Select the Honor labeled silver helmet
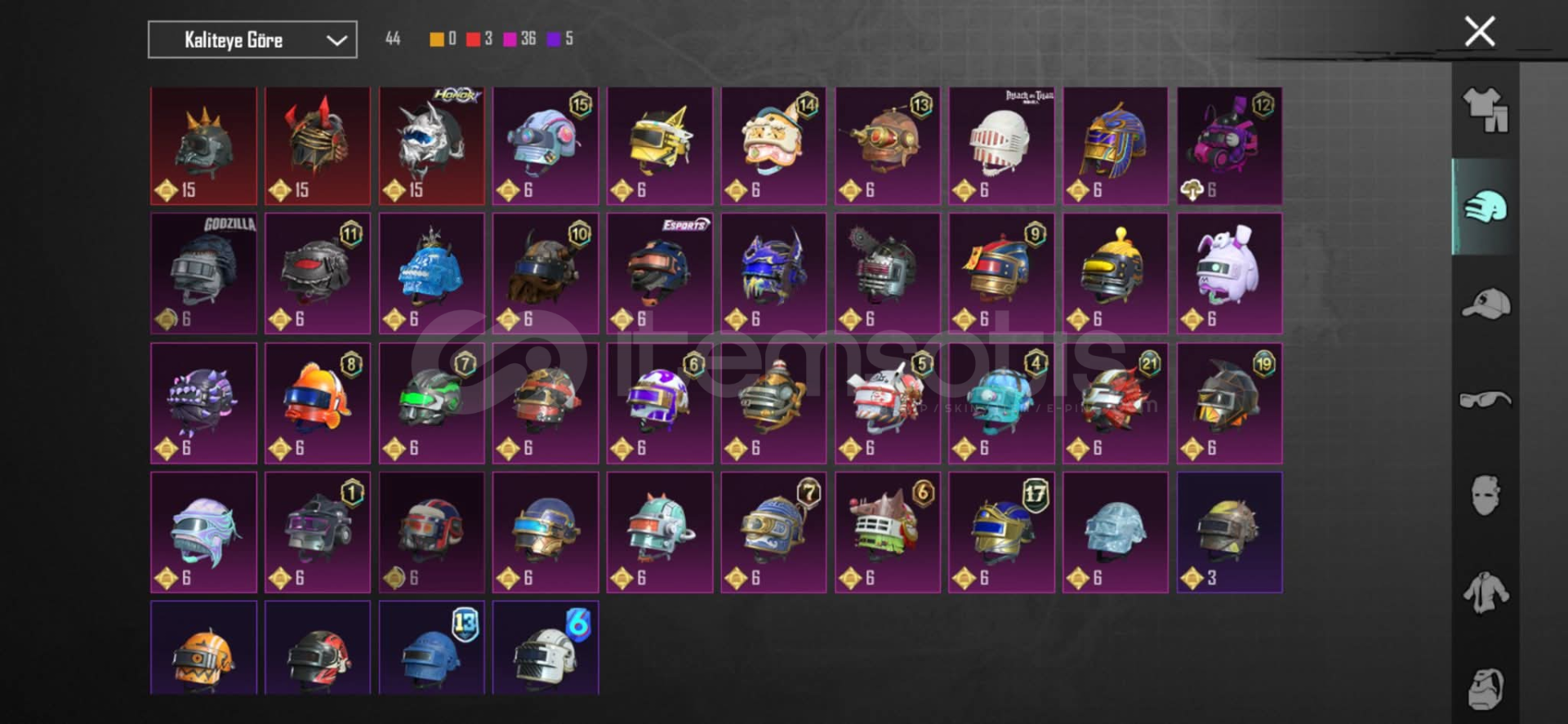The width and height of the screenshot is (1568, 724). pyautogui.click(x=431, y=145)
